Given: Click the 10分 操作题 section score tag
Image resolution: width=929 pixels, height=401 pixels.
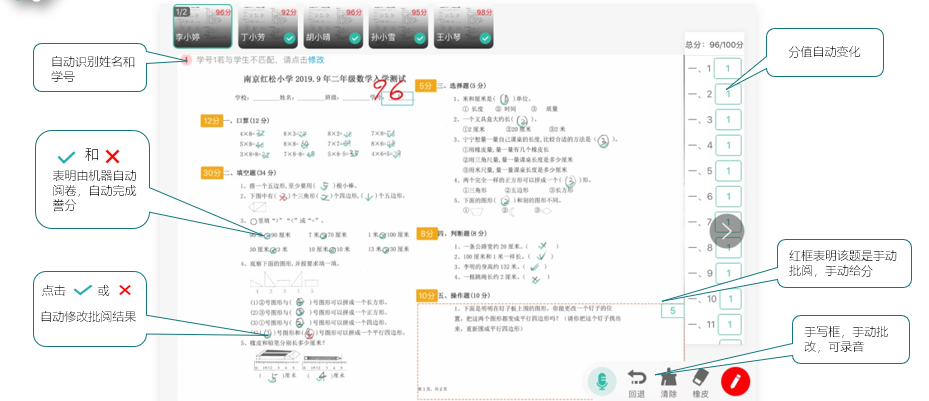Looking at the screenshot, I should tap(426, 296).
